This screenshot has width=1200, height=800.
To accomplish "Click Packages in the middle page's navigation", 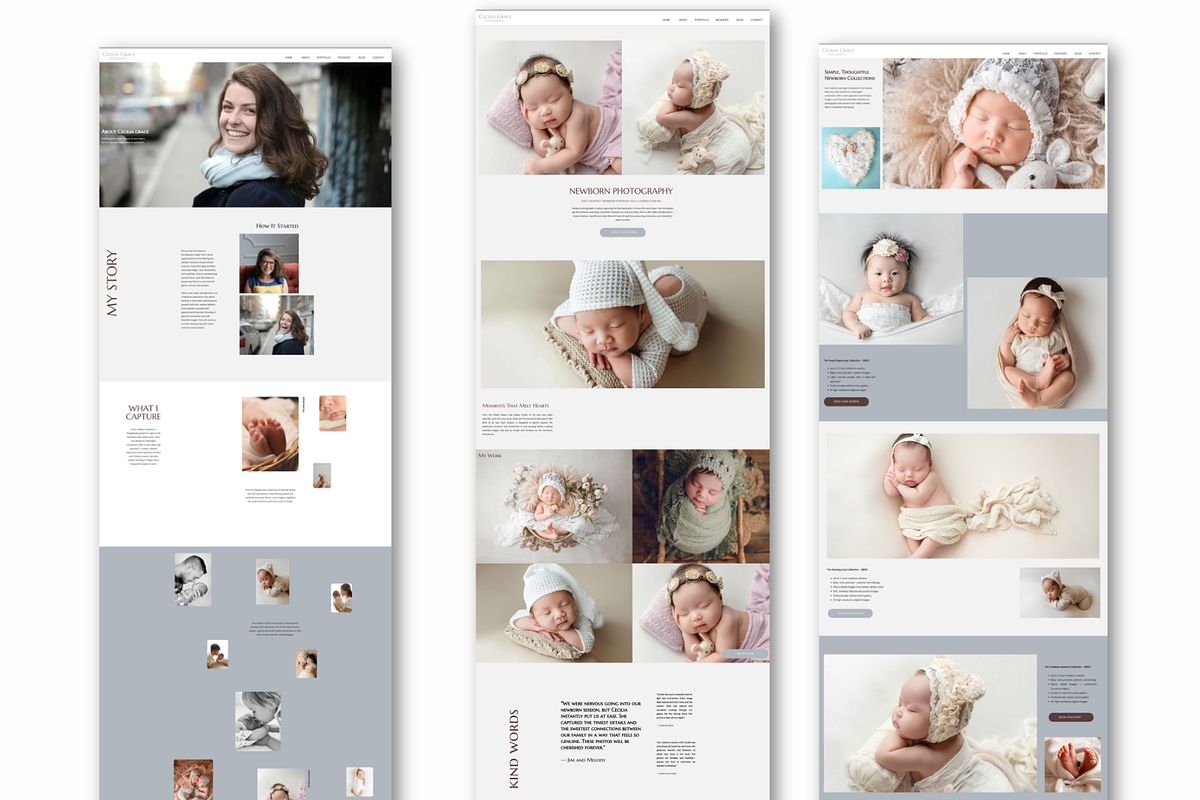I will point(722,19).
